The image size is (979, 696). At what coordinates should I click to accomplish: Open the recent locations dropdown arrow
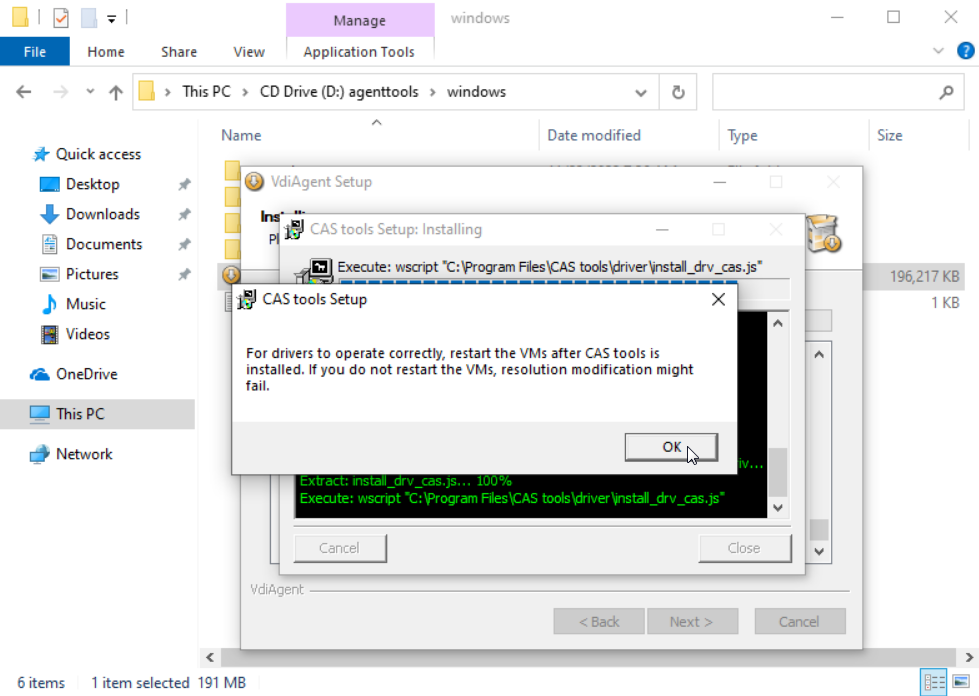(x=91, y=92)
